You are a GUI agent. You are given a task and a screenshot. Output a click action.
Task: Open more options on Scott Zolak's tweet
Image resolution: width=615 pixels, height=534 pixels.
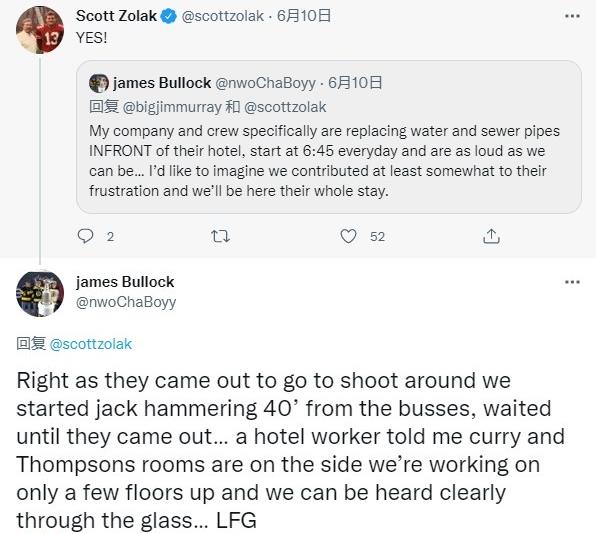[571, 17]
